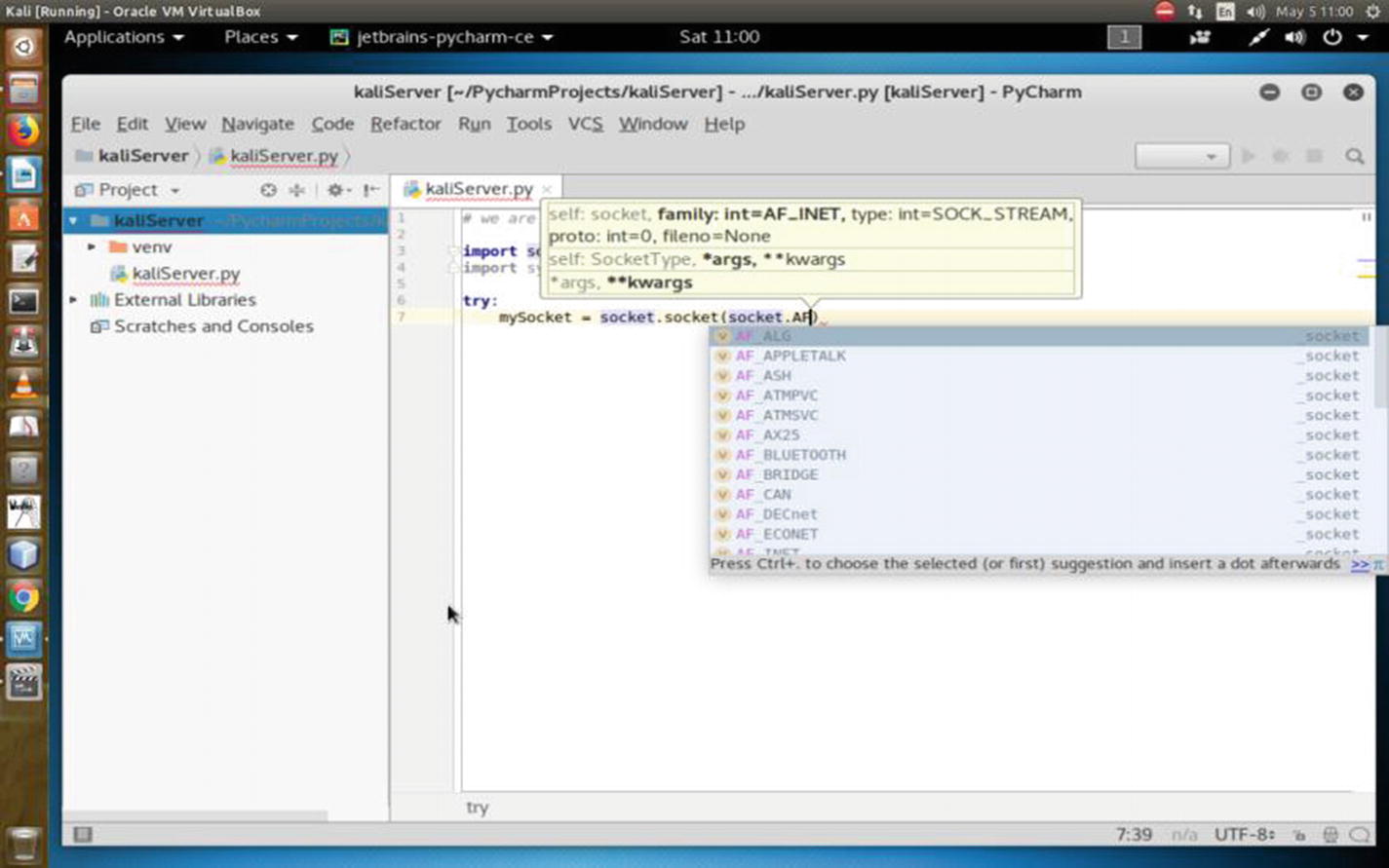Click the completion popup scrollbar
The image size is (1389, 868).
coord(1378,368)
